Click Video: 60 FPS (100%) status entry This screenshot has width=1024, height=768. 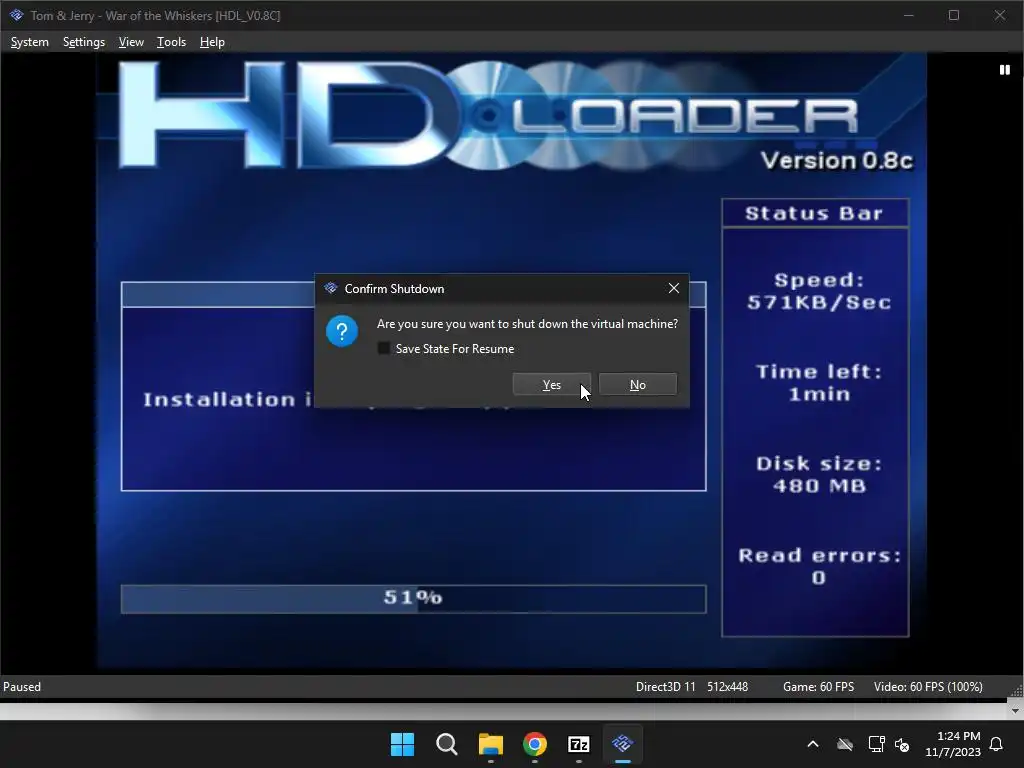pyautogui.click(x=928, y=686)
